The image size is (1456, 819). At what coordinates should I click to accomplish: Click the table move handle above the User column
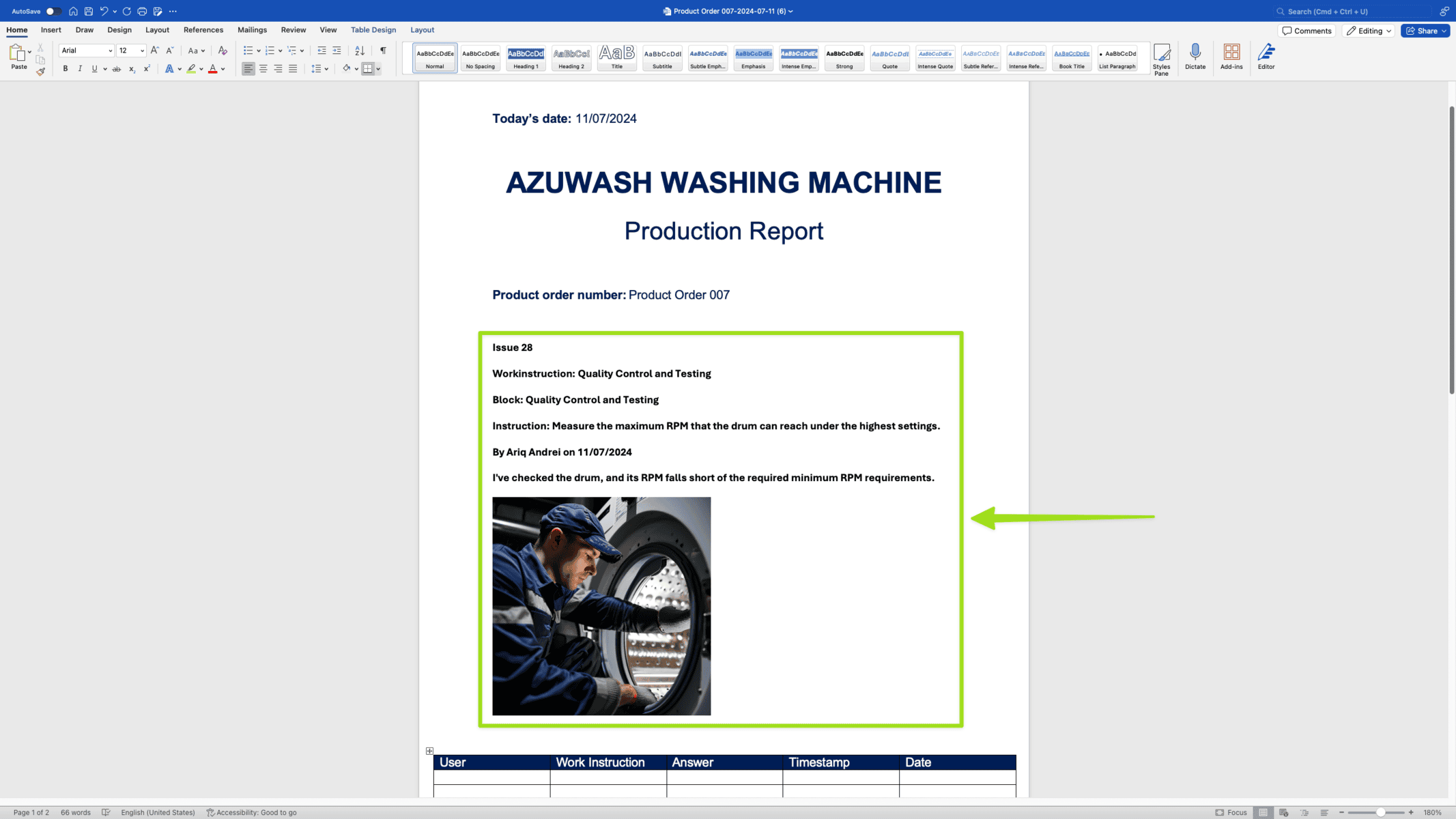[429, 751]
